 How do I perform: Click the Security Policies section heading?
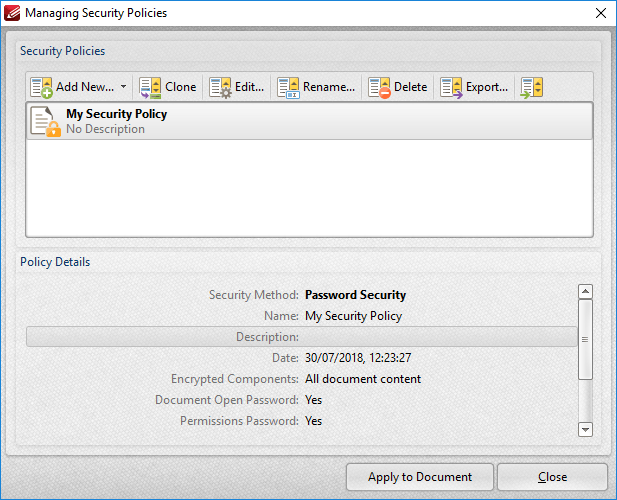[x=63, y=51]
